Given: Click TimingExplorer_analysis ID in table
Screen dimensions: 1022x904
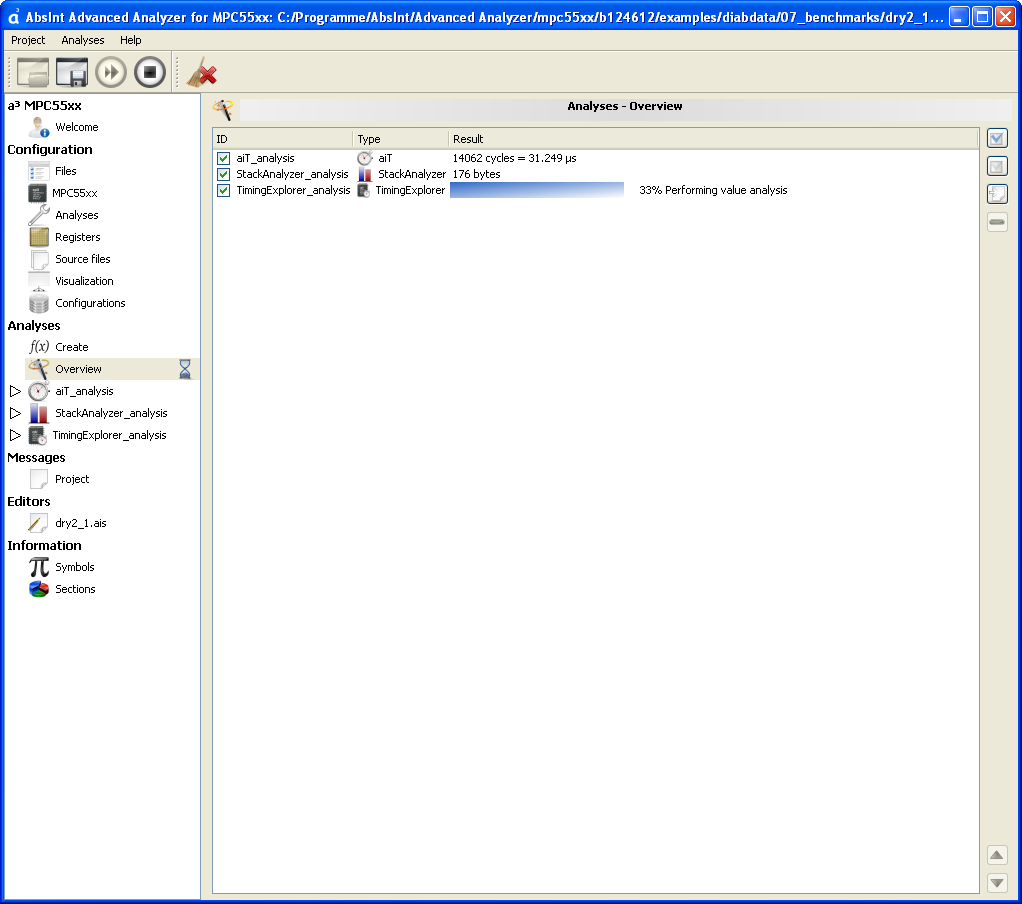Looking at the screenshot, I should tap(293, 190).
